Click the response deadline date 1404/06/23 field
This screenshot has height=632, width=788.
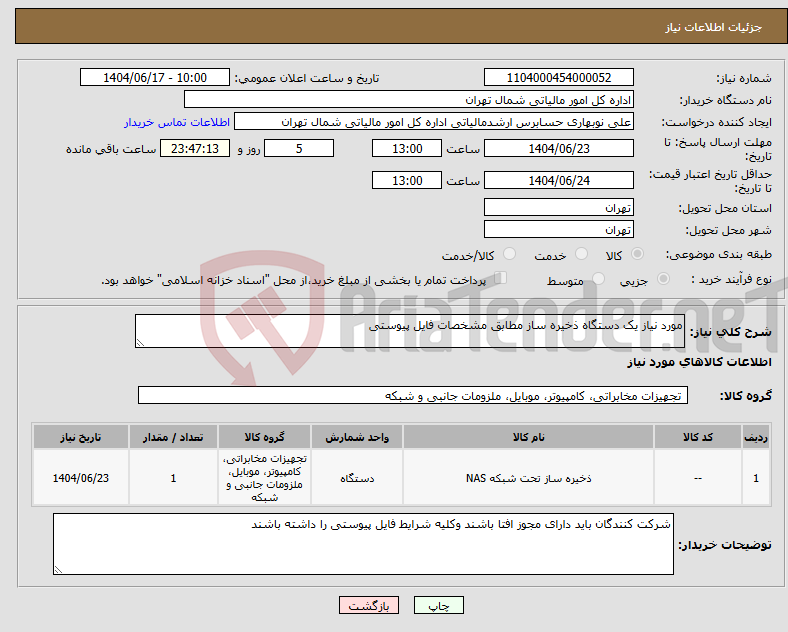coord(558,148)
